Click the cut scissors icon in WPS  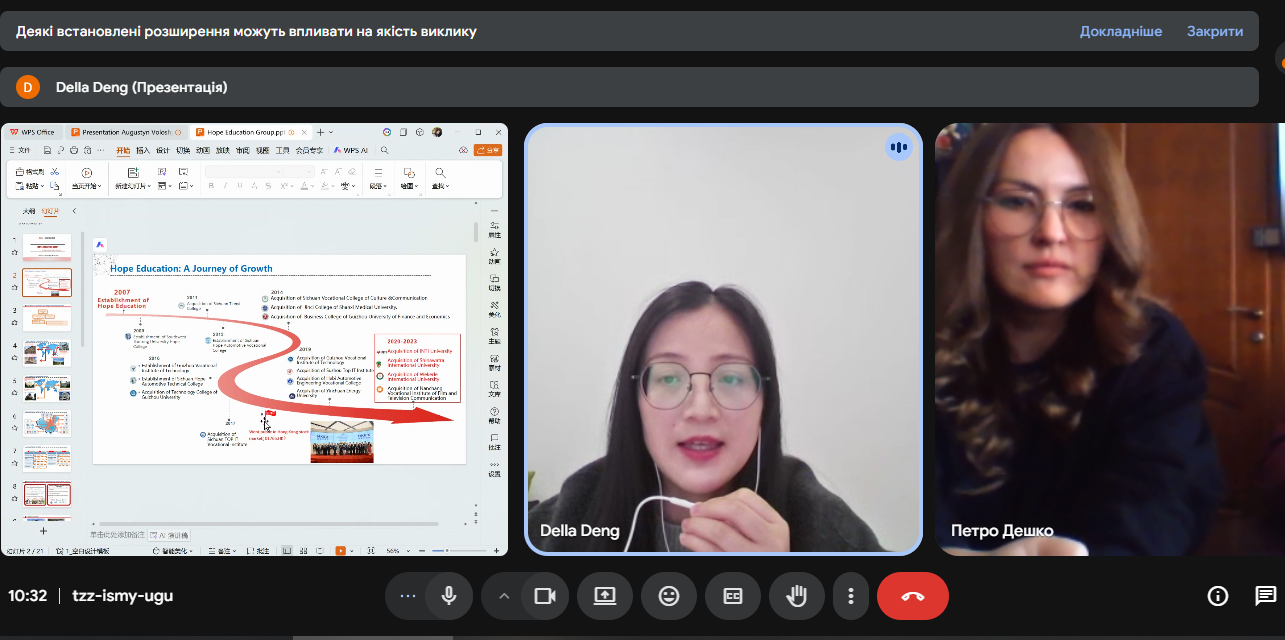pyautogui.click(x=55, y=172)
